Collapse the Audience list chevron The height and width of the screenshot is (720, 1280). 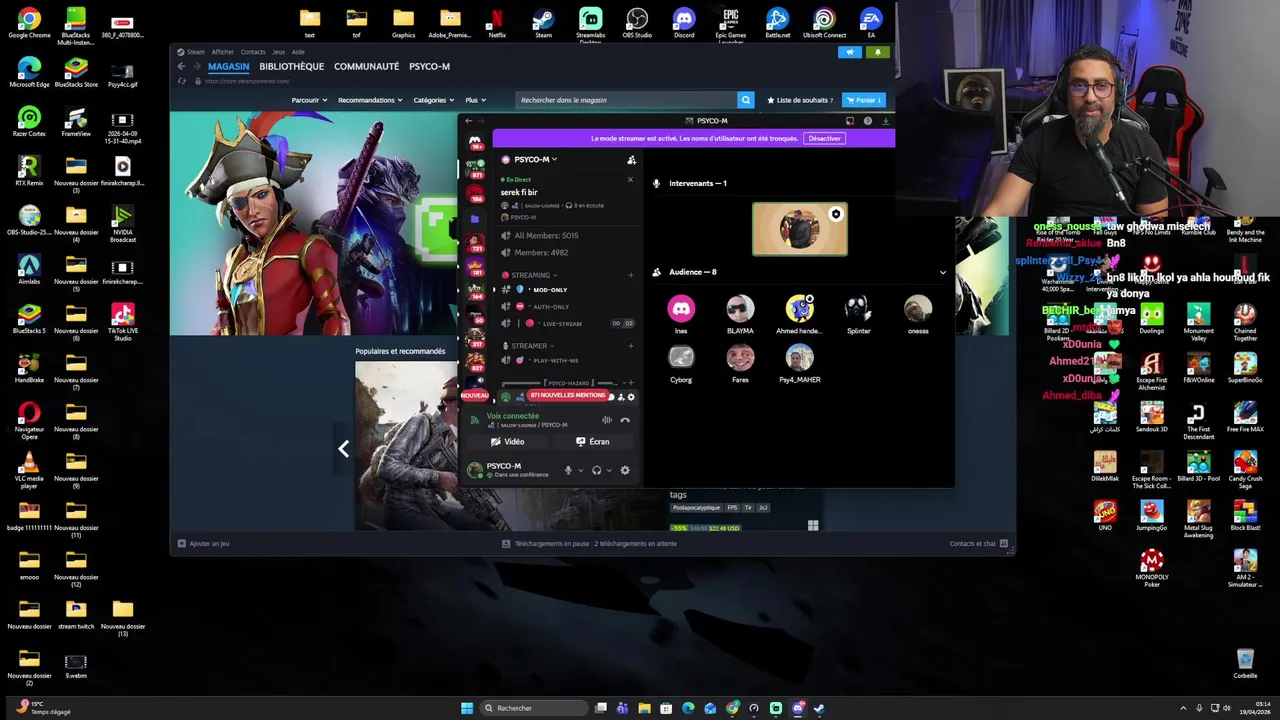(942, 272)
